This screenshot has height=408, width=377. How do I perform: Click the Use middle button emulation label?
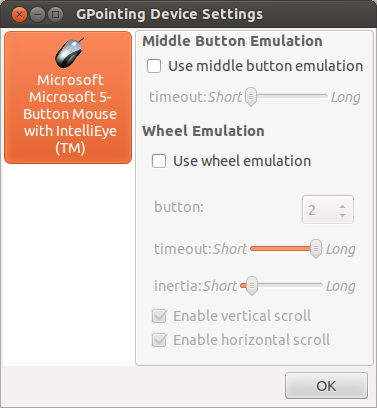(265, 66)
